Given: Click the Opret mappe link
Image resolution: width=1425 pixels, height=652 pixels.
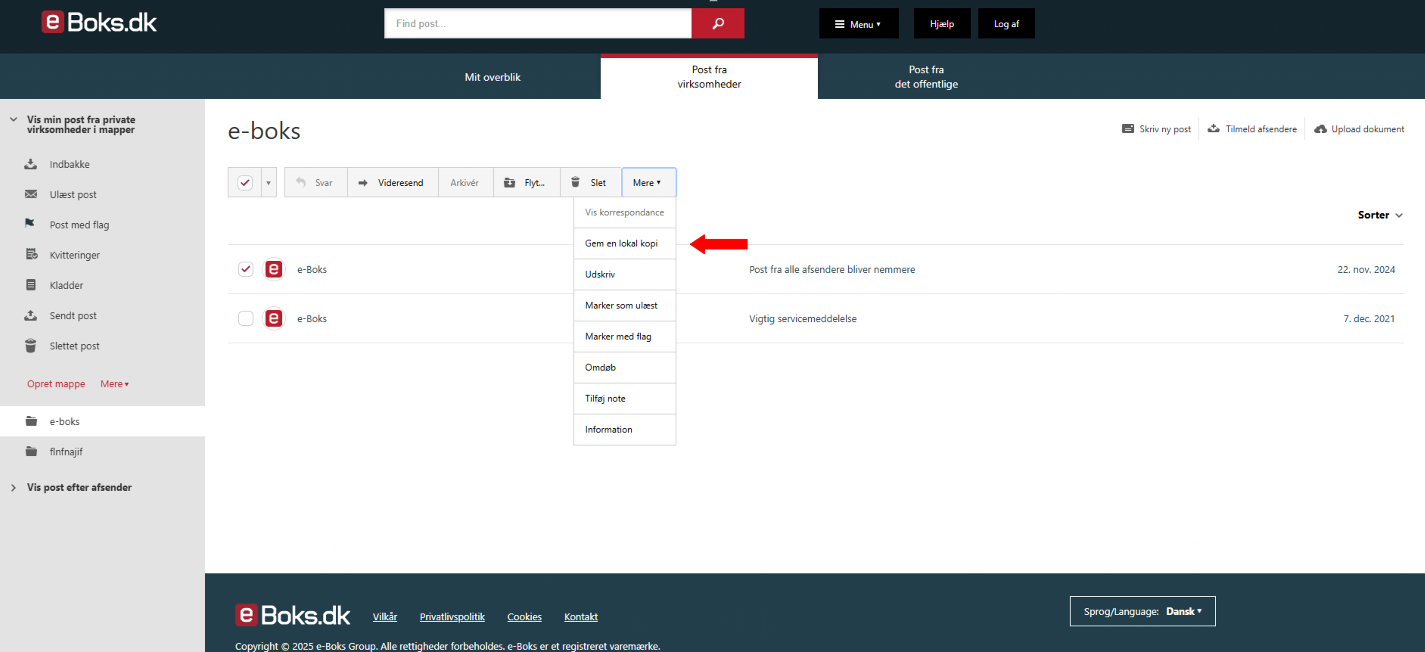Looking at the screenshot, I should point(56,384).
